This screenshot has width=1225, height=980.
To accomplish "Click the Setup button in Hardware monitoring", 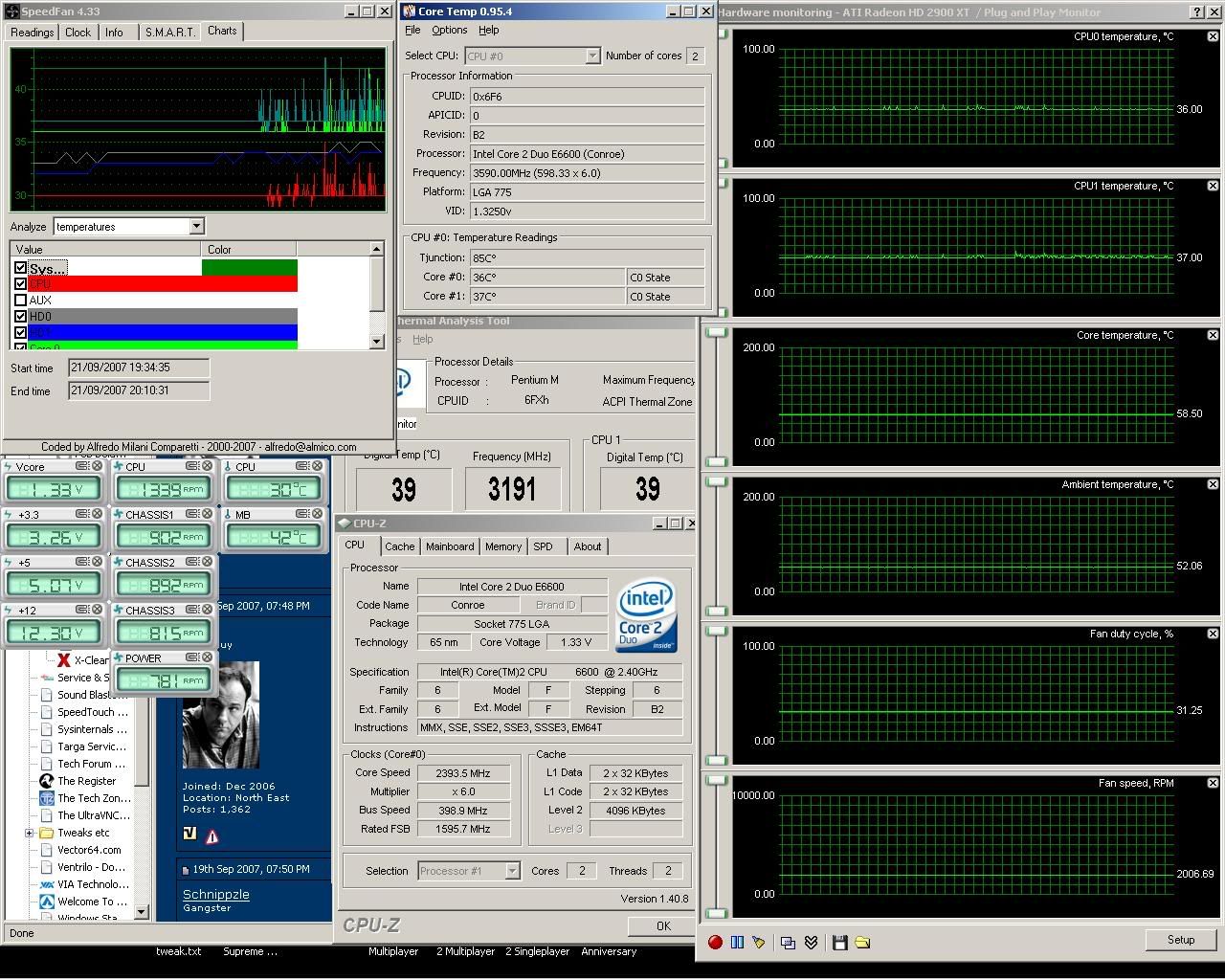I will click(1181, 940).
